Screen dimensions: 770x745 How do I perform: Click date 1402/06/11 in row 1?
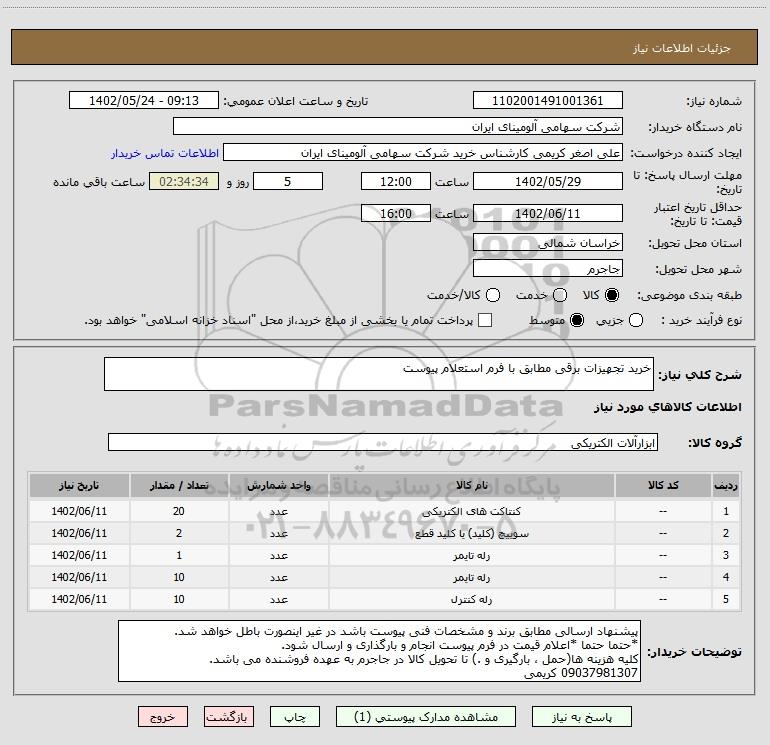tap(79, 511)
